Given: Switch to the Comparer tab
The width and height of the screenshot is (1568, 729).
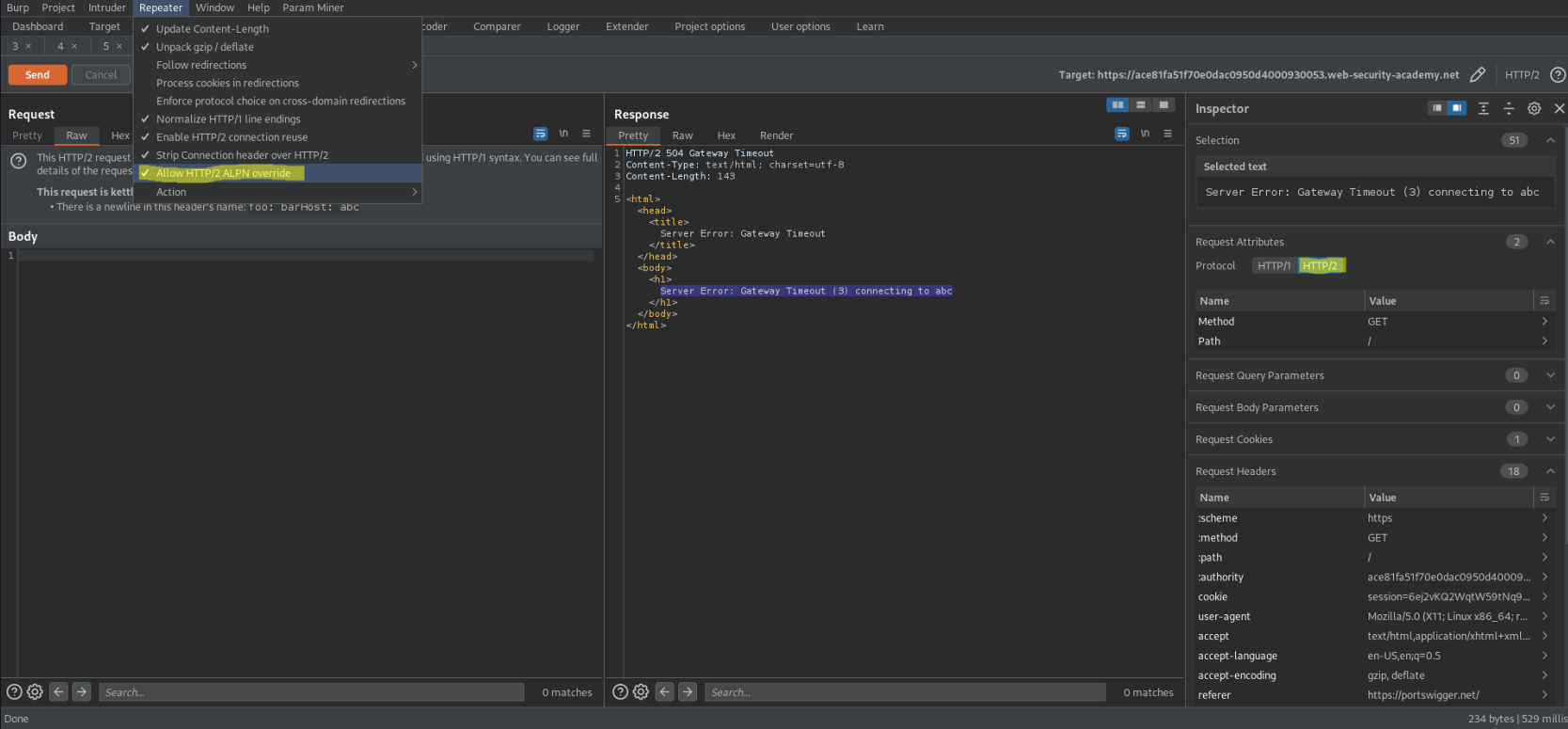Looking at the screenshot, I should click(497, 26).
